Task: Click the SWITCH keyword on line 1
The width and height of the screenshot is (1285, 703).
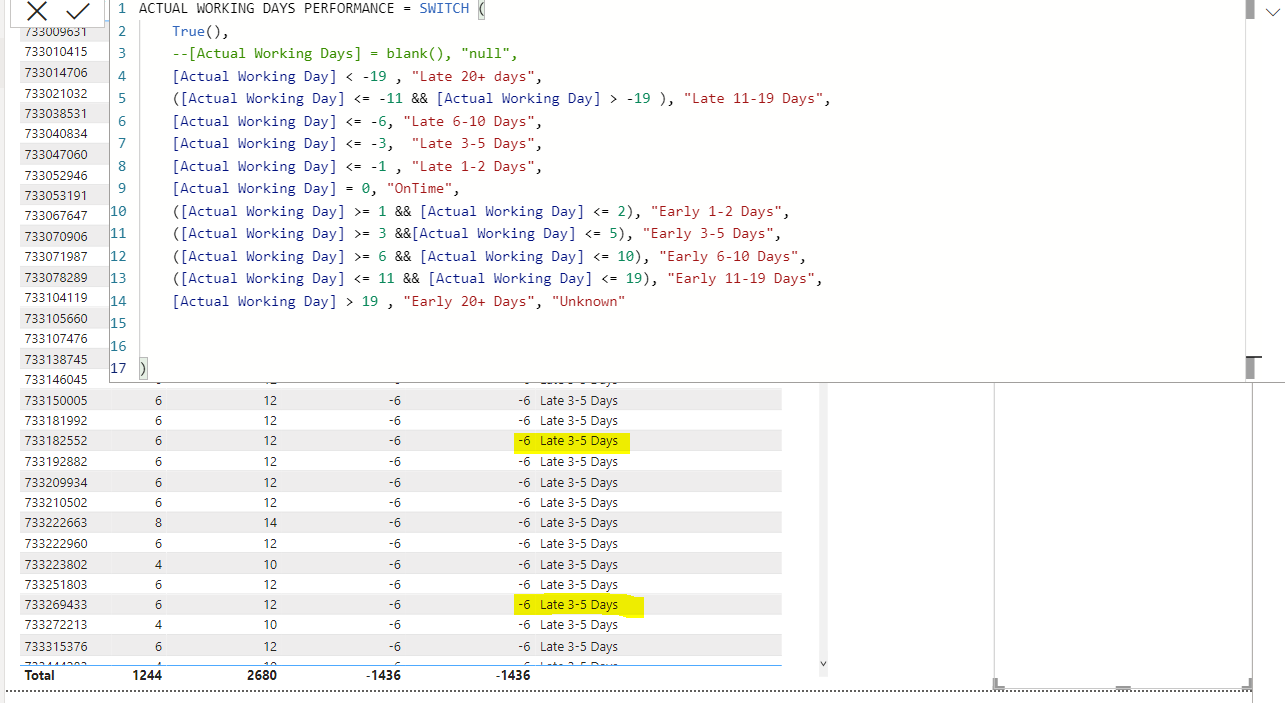Action: coord(444,8)
